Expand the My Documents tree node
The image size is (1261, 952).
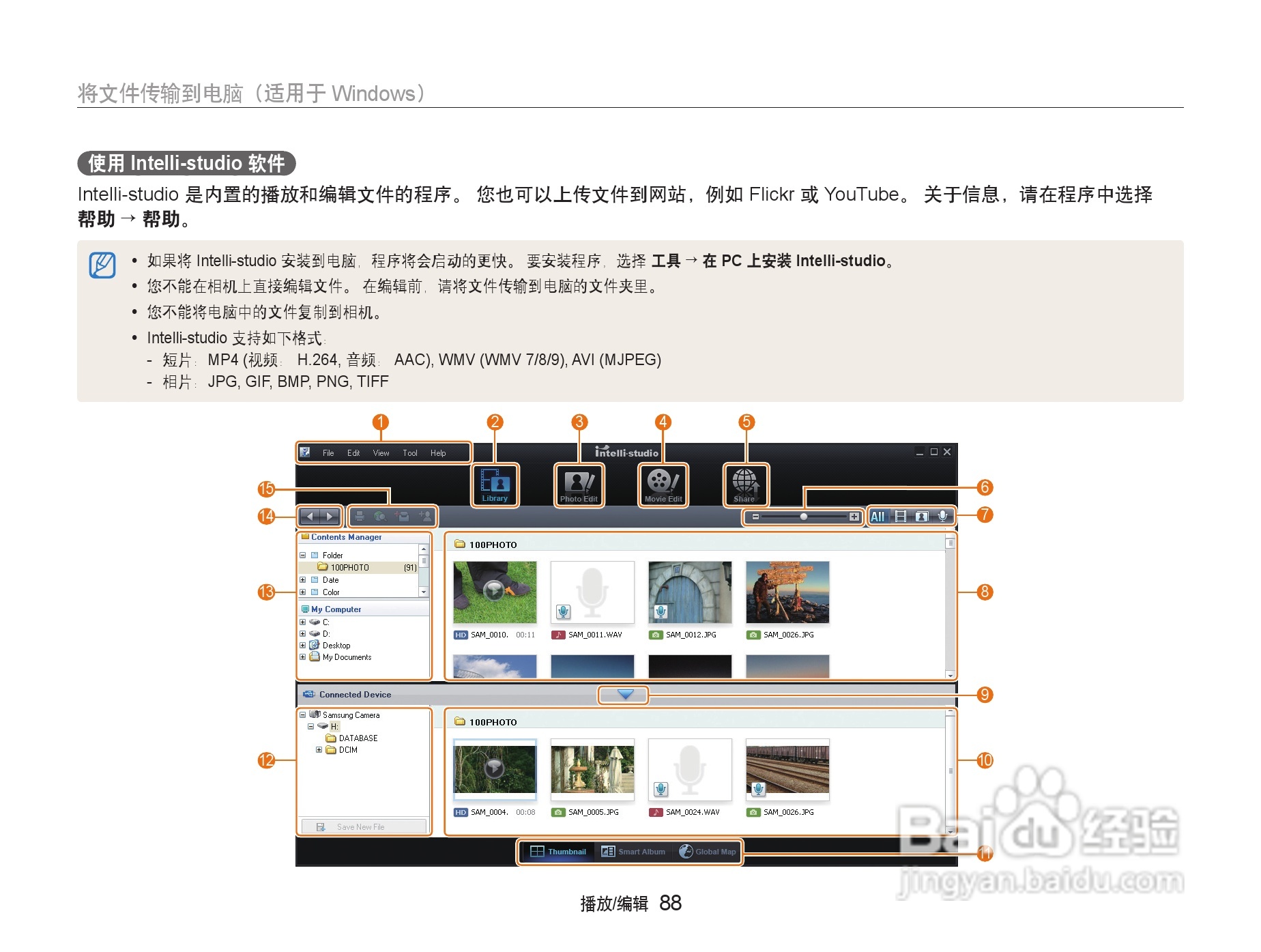[303, 657]
